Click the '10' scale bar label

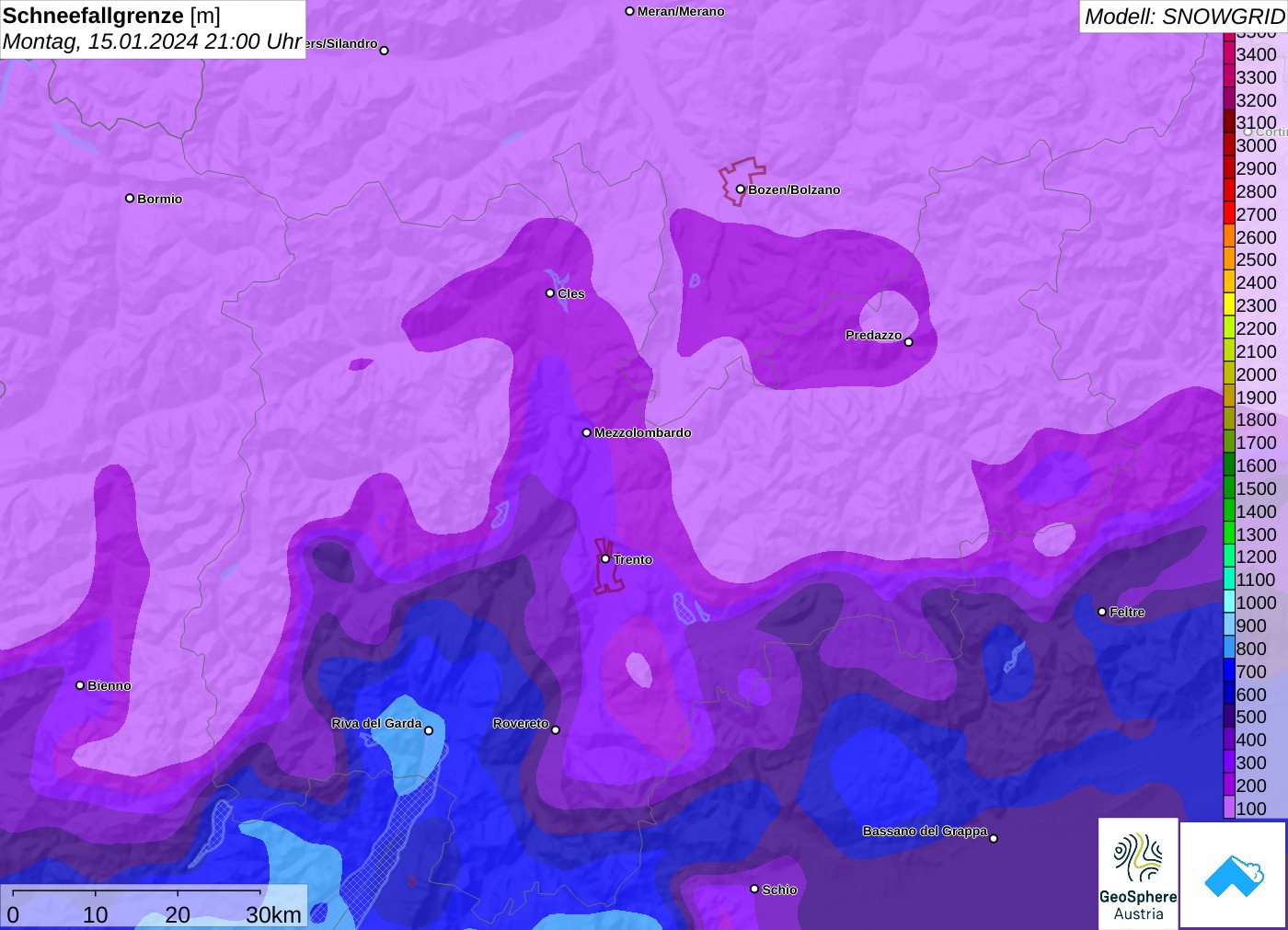click(96, 914)
